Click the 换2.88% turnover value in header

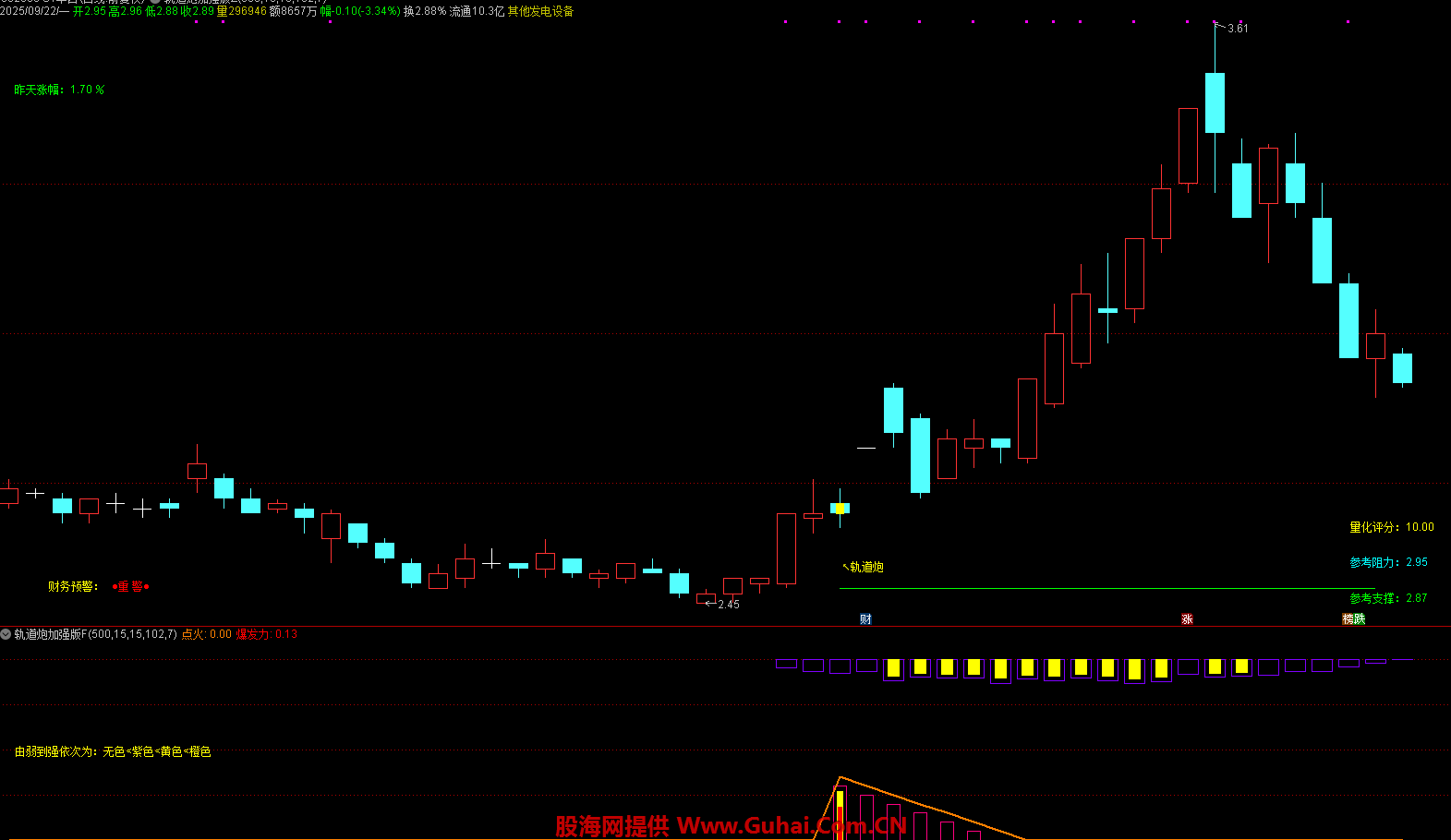pyautogui.click(x=425, y=11)
